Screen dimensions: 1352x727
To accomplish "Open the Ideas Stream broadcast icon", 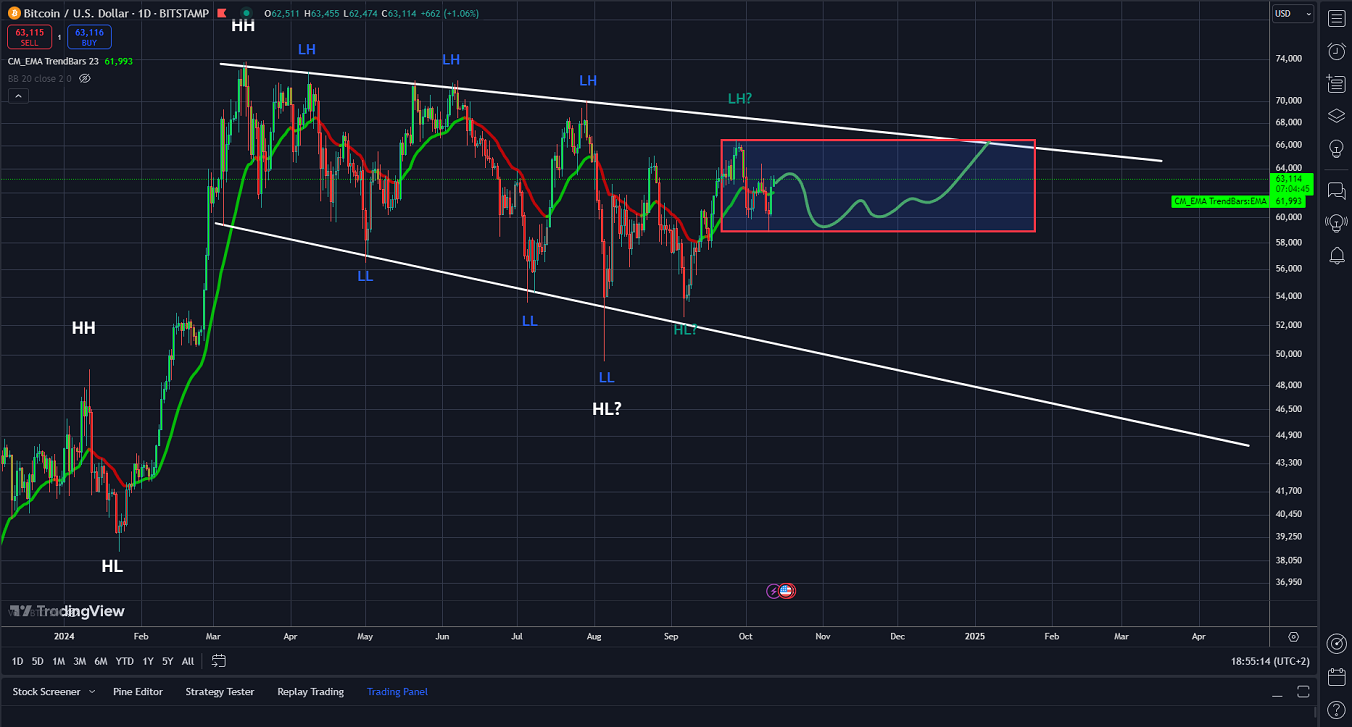I will pos(1336,222).
